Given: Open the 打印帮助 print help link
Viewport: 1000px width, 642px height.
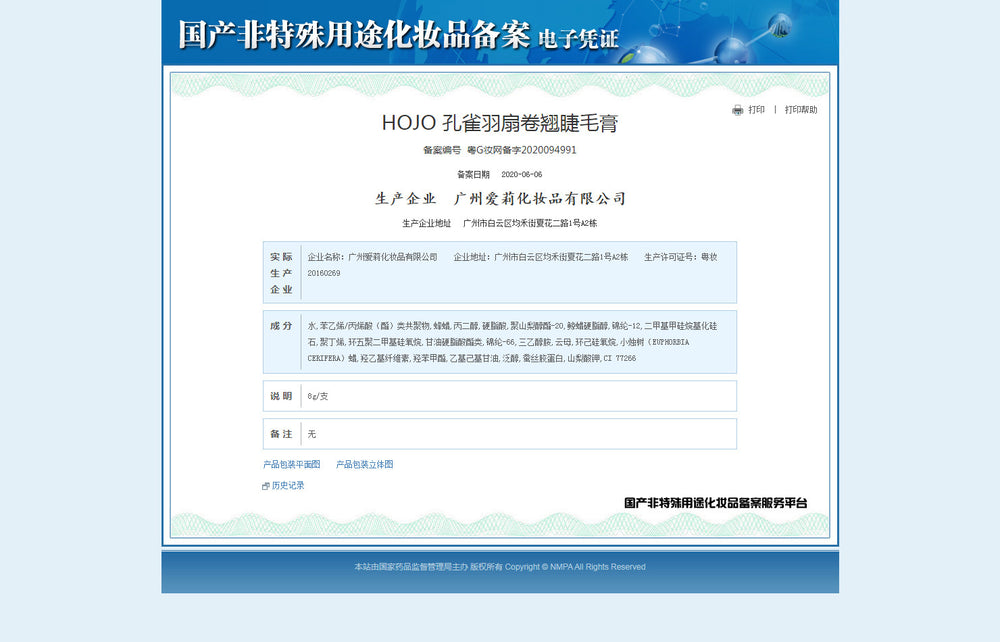Looking at the screenshot, I should [x=801, y=110].
